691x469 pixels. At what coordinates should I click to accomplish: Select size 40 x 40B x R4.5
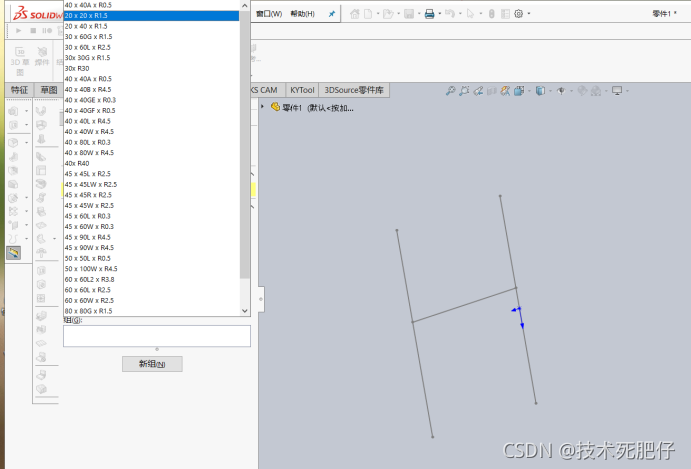click(152, 89)
